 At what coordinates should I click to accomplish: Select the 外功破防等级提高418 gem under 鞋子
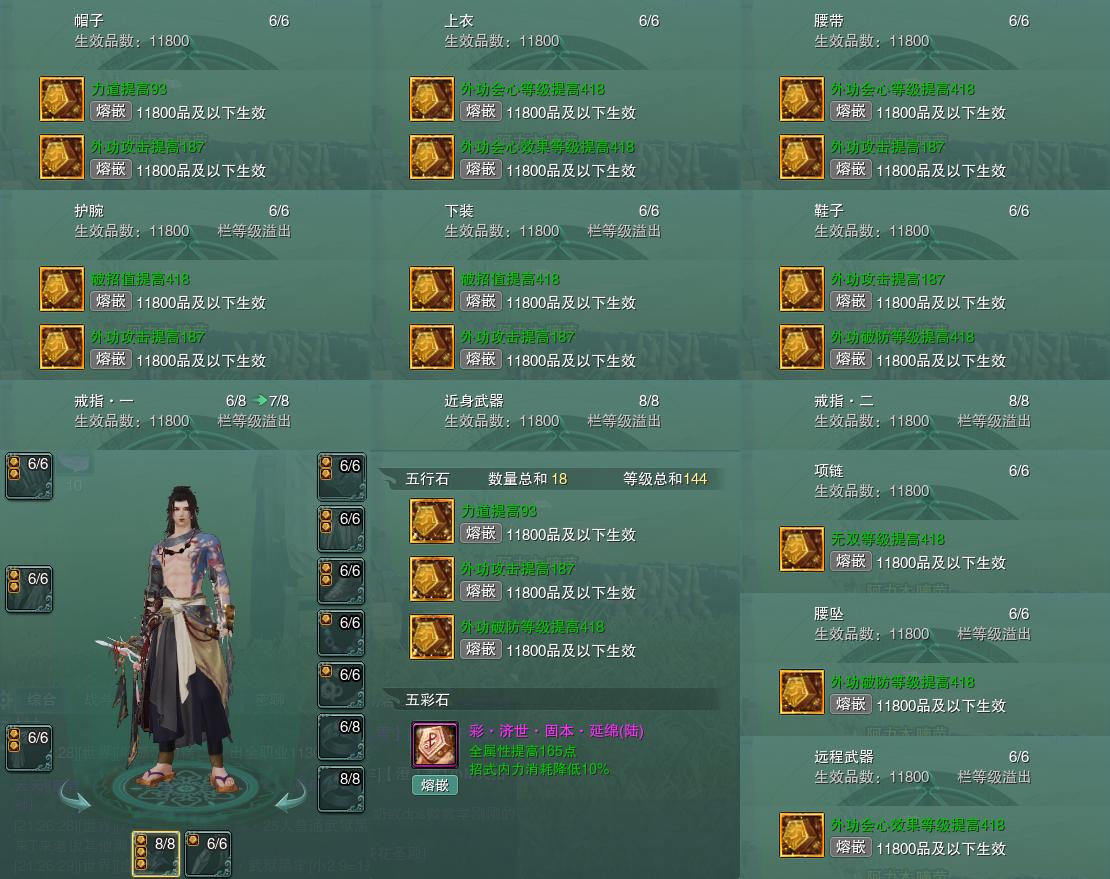pyautogui.click(x=802, y=347)
